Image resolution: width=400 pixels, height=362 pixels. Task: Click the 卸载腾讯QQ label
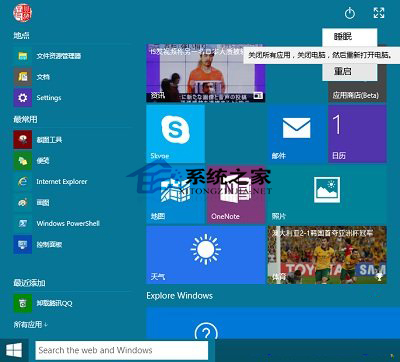coord(54,303)
